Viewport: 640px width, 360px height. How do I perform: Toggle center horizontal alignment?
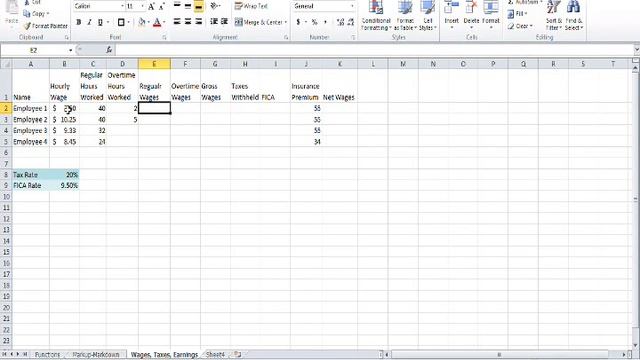tap(188, 22)
